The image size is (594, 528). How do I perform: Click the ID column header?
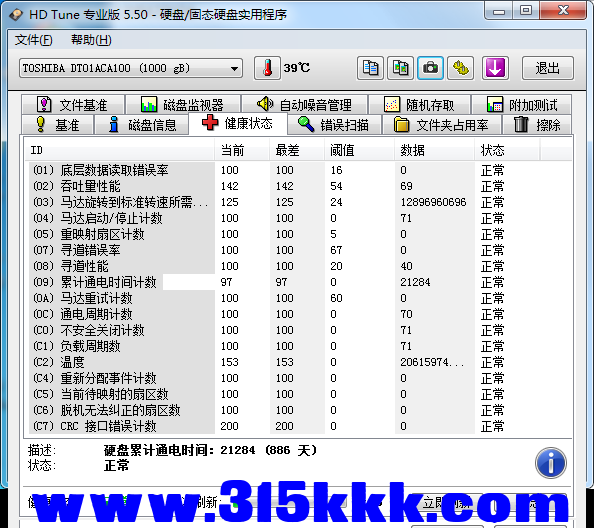coord(120,150)
